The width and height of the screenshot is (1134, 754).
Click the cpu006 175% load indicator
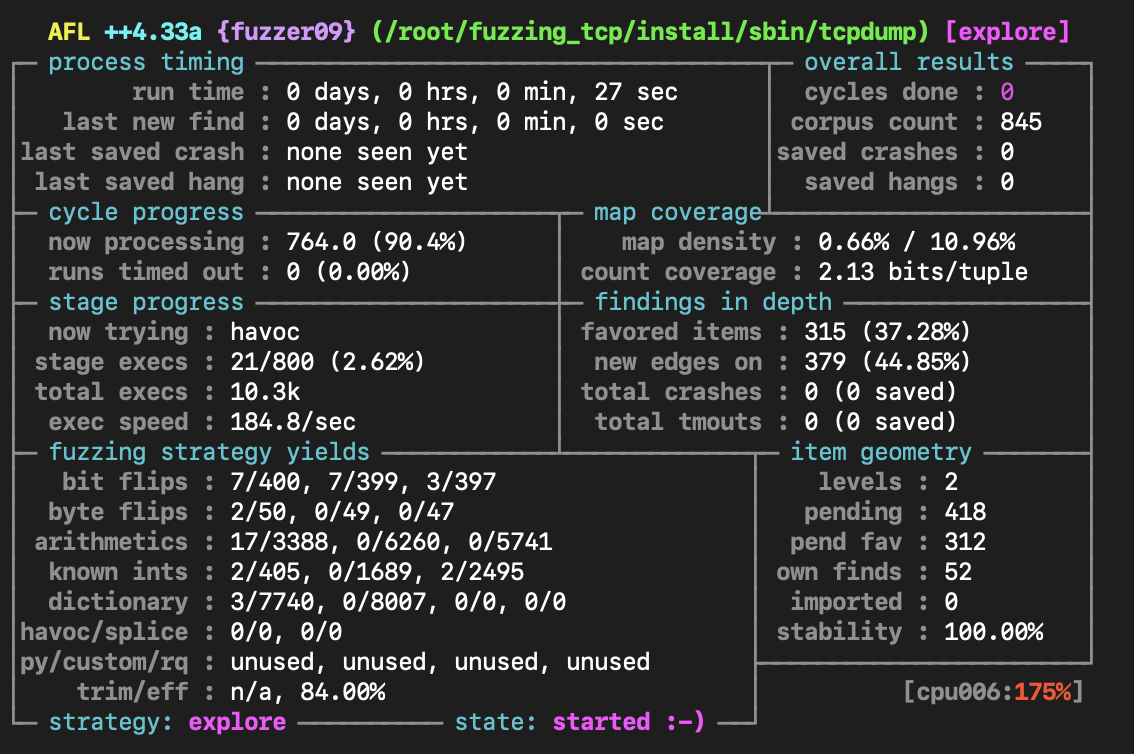click(993, 693)
